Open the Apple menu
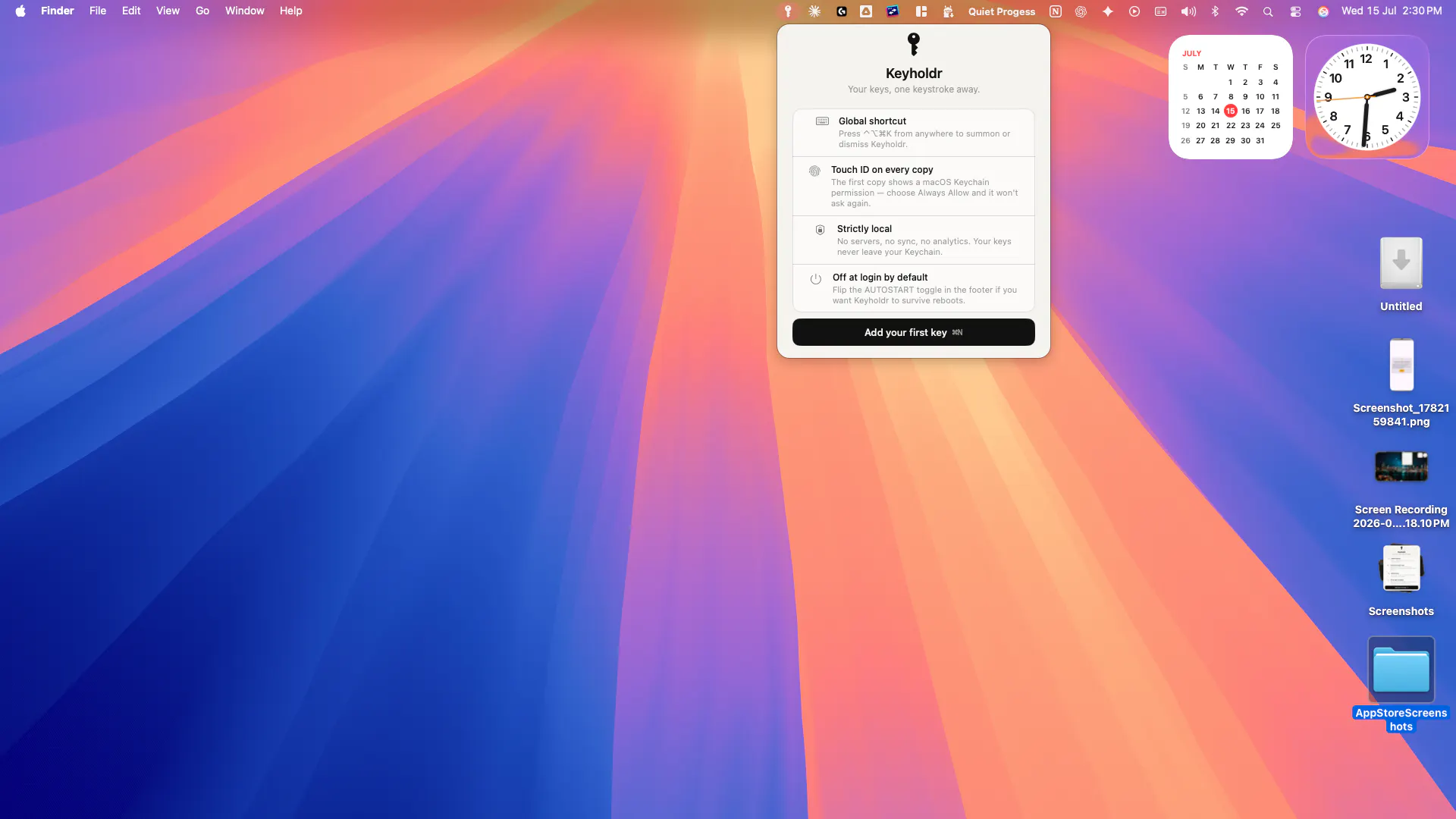 20,11
